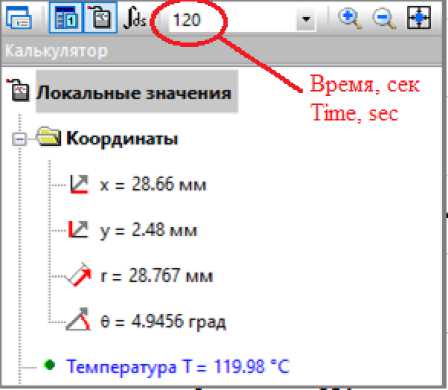Select the Температура T = 119.98 °C item
The width and height of the screenshot is (448, 390).
[178, 366]
